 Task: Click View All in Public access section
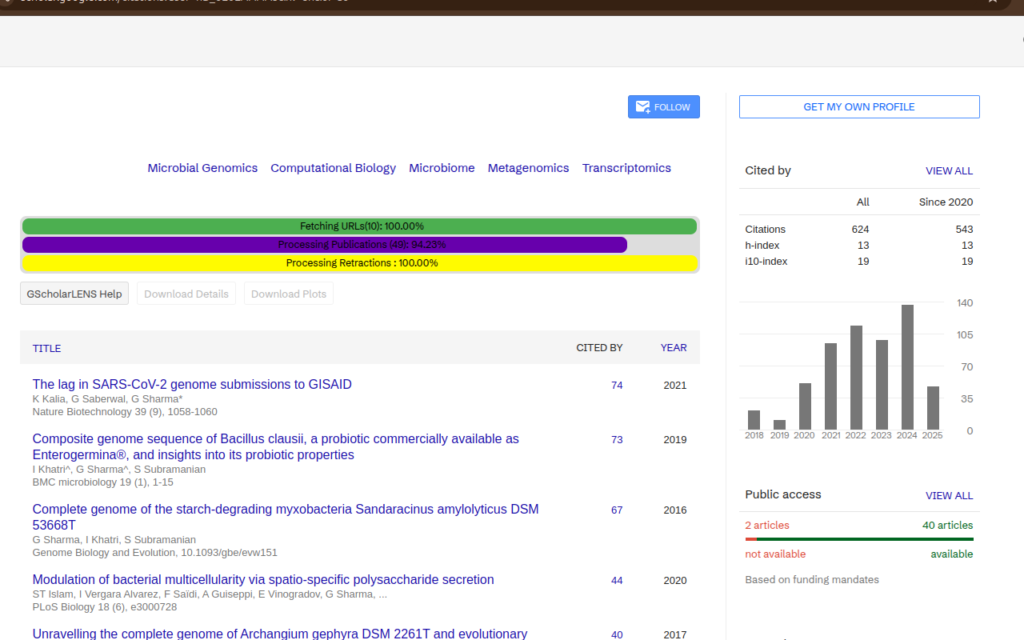(x=948, y=495)
